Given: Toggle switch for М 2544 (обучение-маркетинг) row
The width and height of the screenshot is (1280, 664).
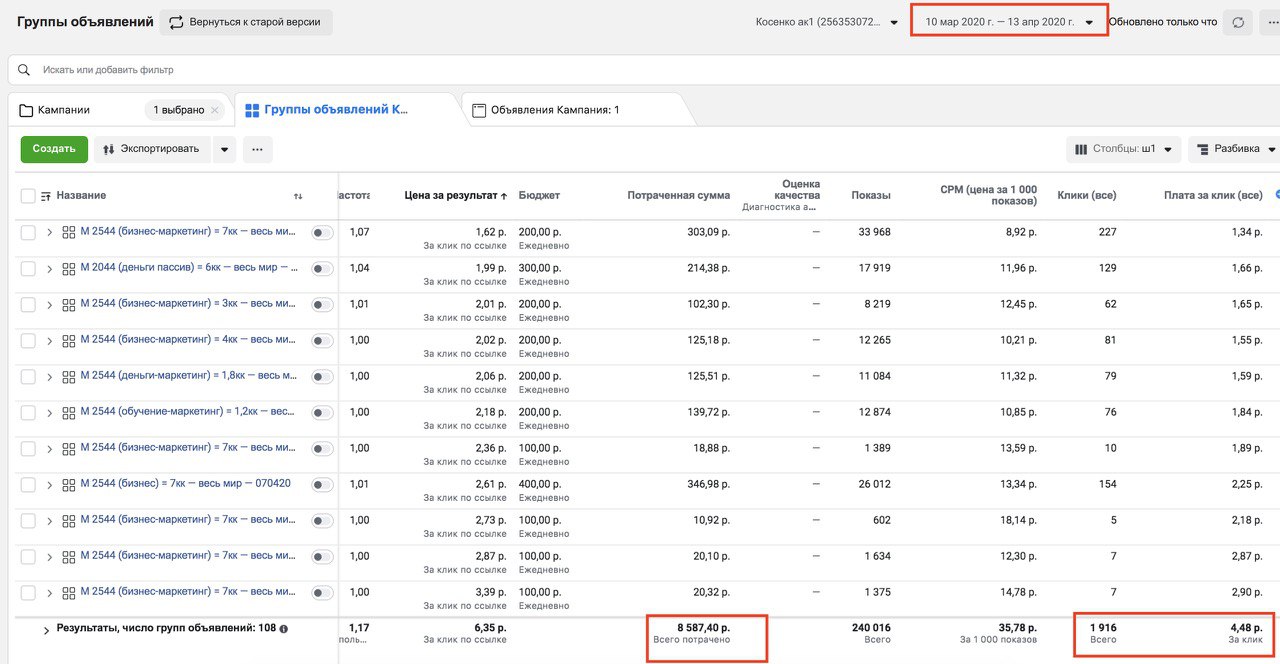Looking at the screenshot, I should pyautogui.click(x=322, y=413).
